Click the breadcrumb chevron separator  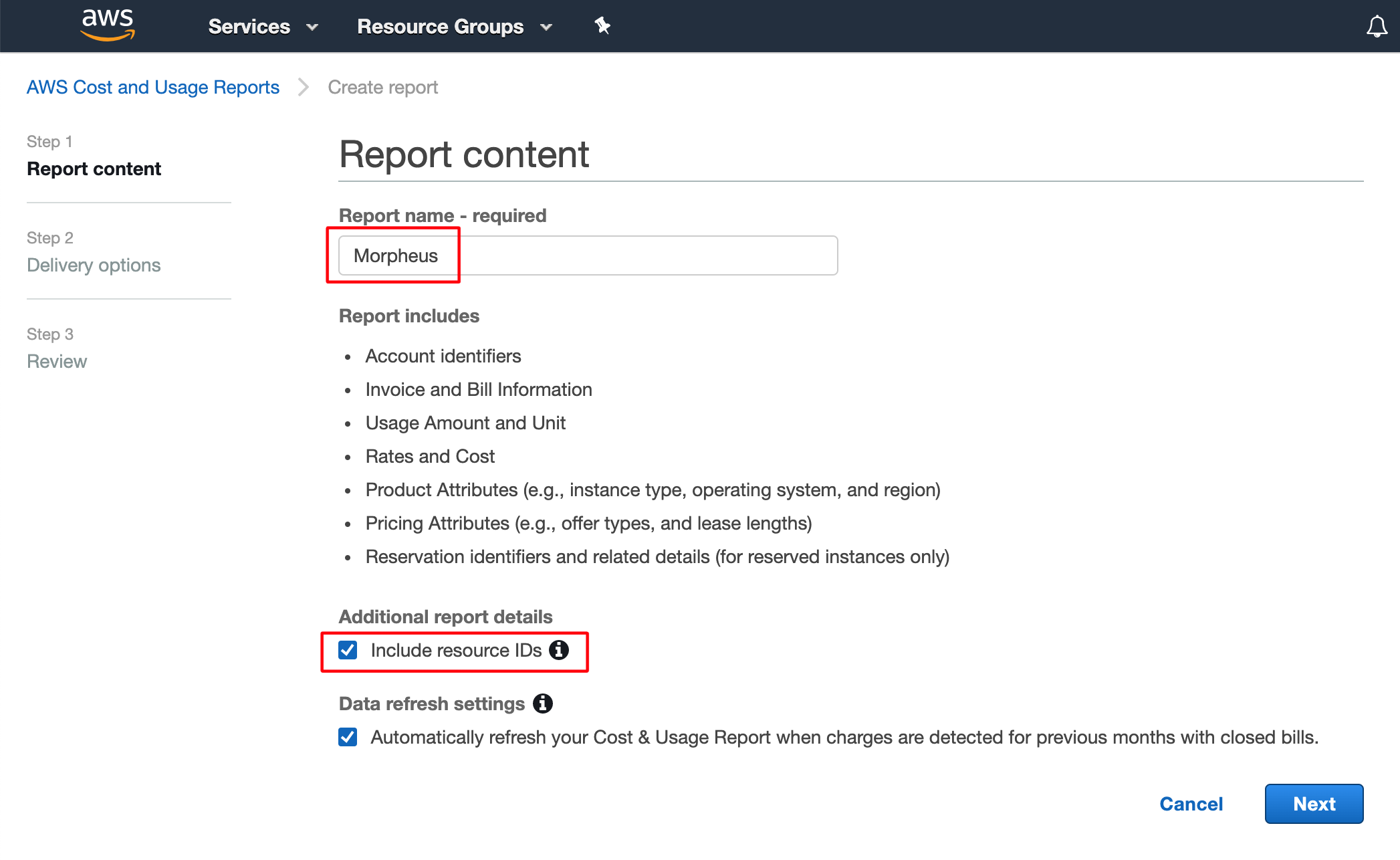click(x=304, y=88)
